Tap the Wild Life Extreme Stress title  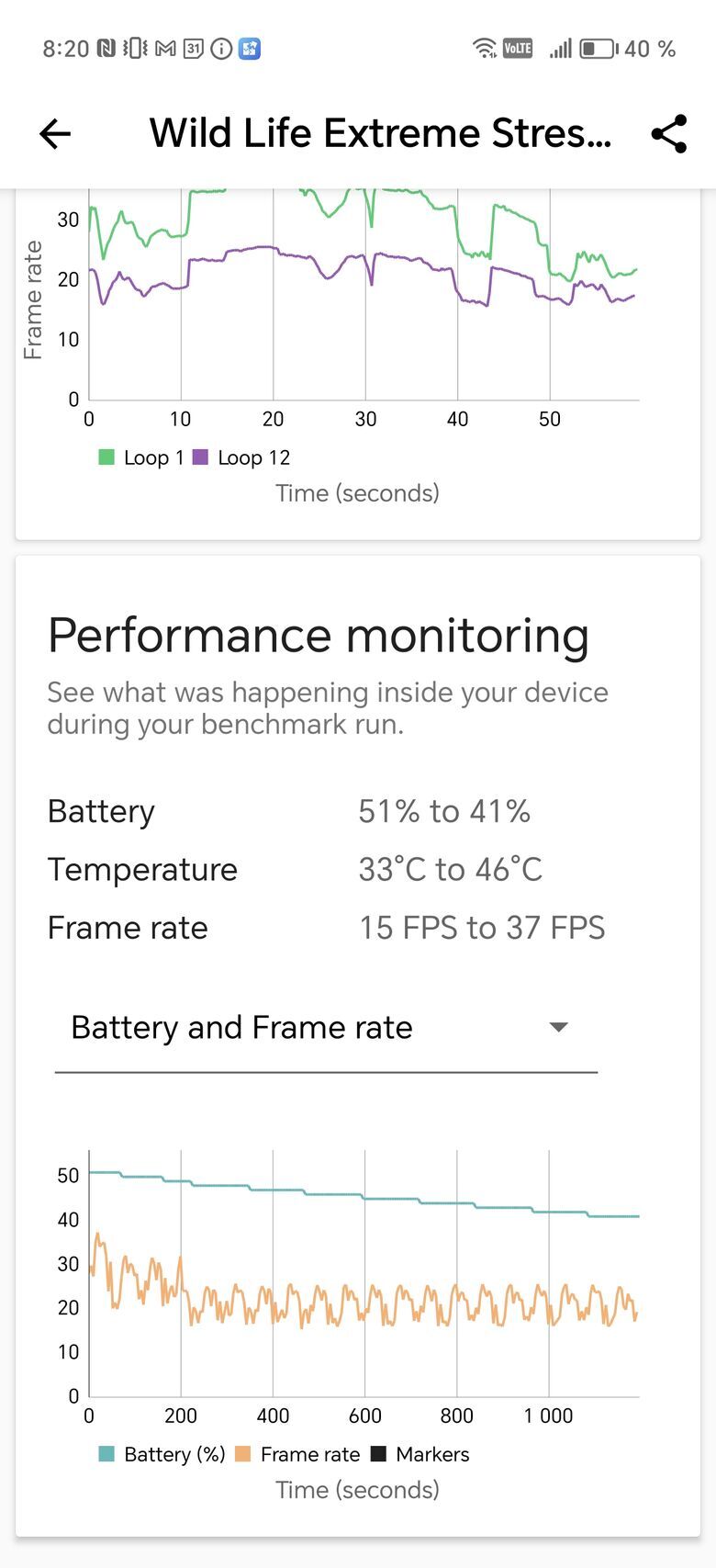tap(380, 134)
